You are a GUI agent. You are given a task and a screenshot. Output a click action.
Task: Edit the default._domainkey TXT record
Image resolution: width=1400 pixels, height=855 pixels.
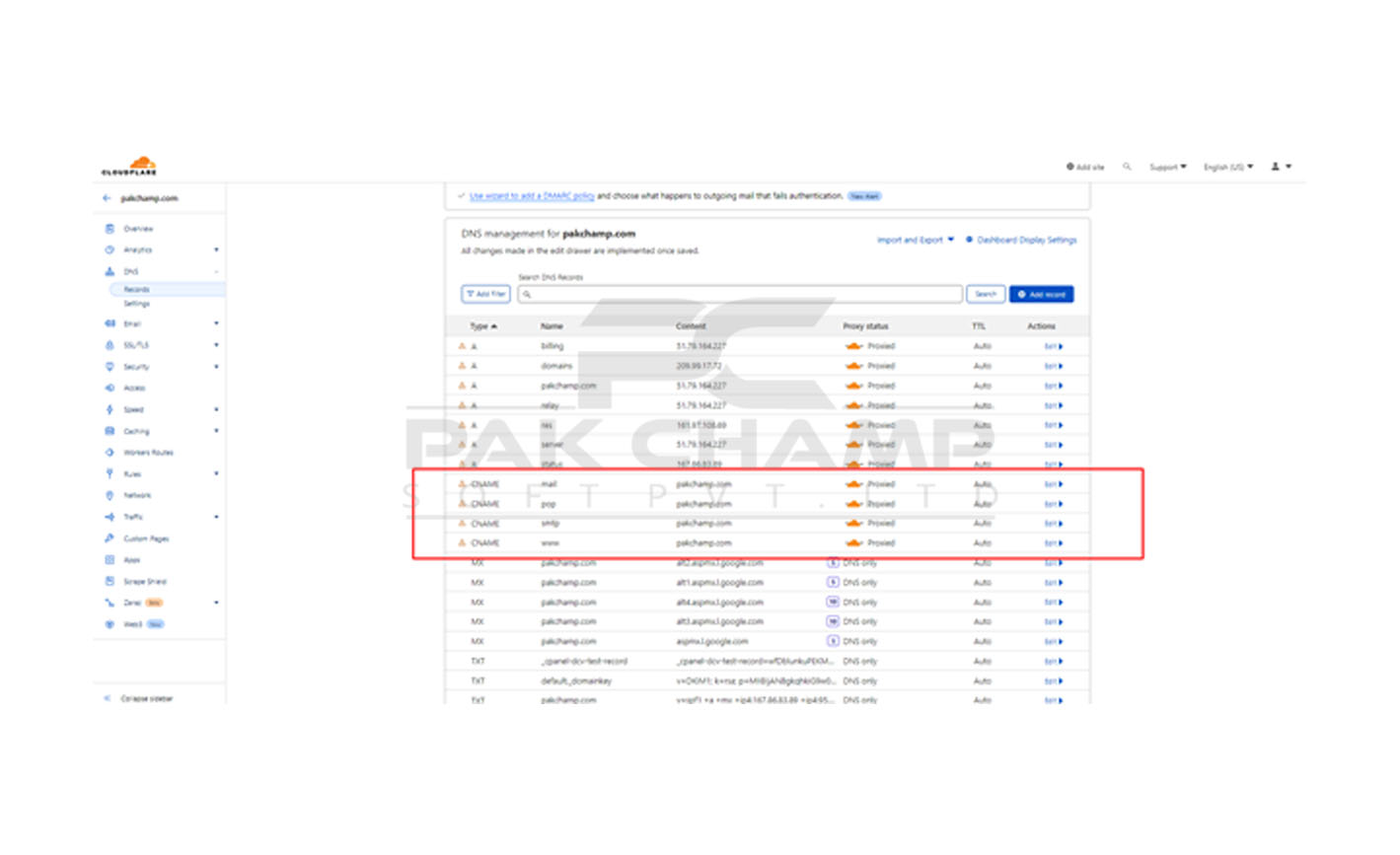coord(1054,681)
